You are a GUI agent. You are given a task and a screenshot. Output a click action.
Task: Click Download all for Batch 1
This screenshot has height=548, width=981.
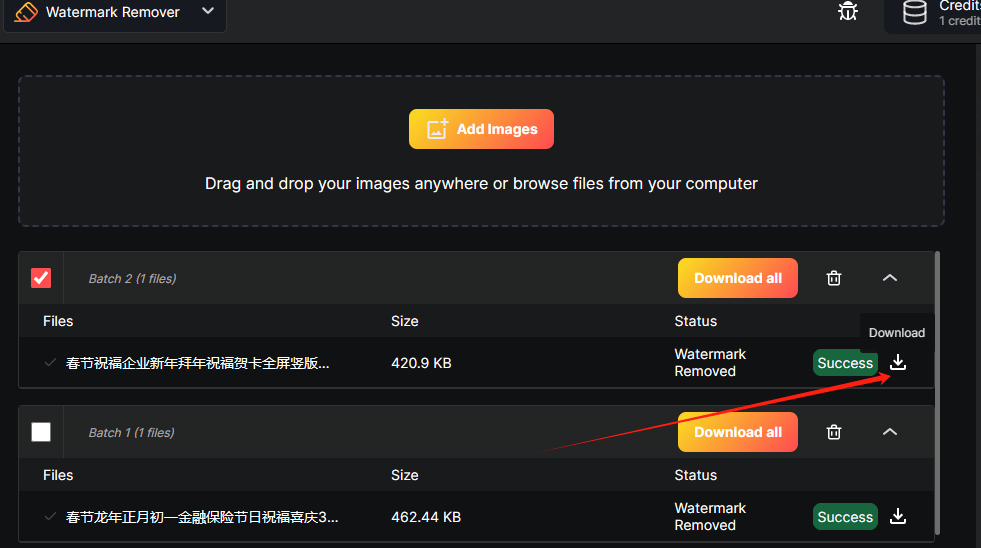tap(738, 432)
